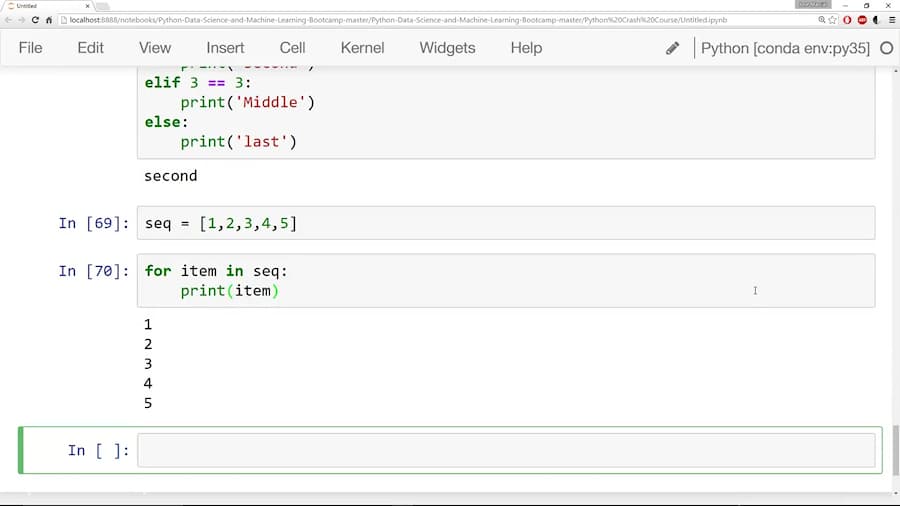900x506 pixels.
Task: Open the Kernel menu
Action: click(362, 48)
